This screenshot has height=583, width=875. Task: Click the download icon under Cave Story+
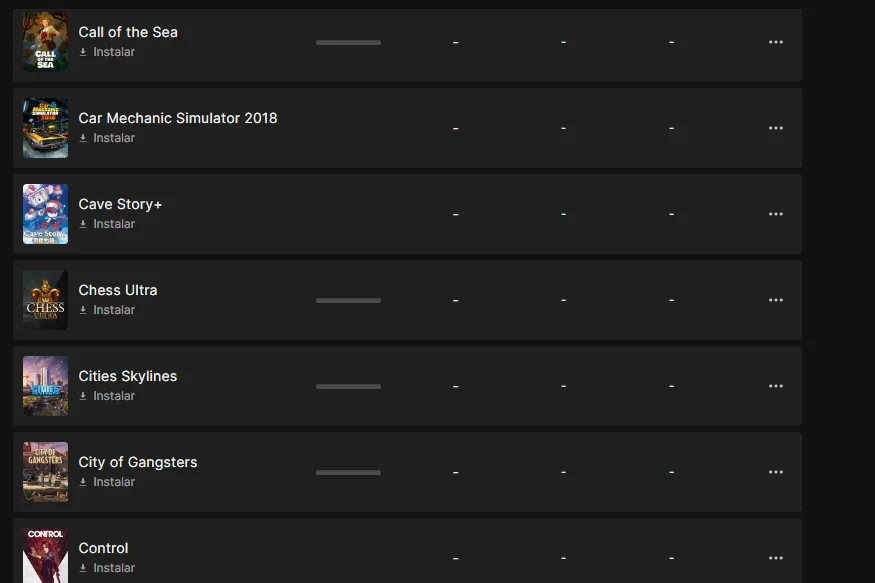click(83, 224)
